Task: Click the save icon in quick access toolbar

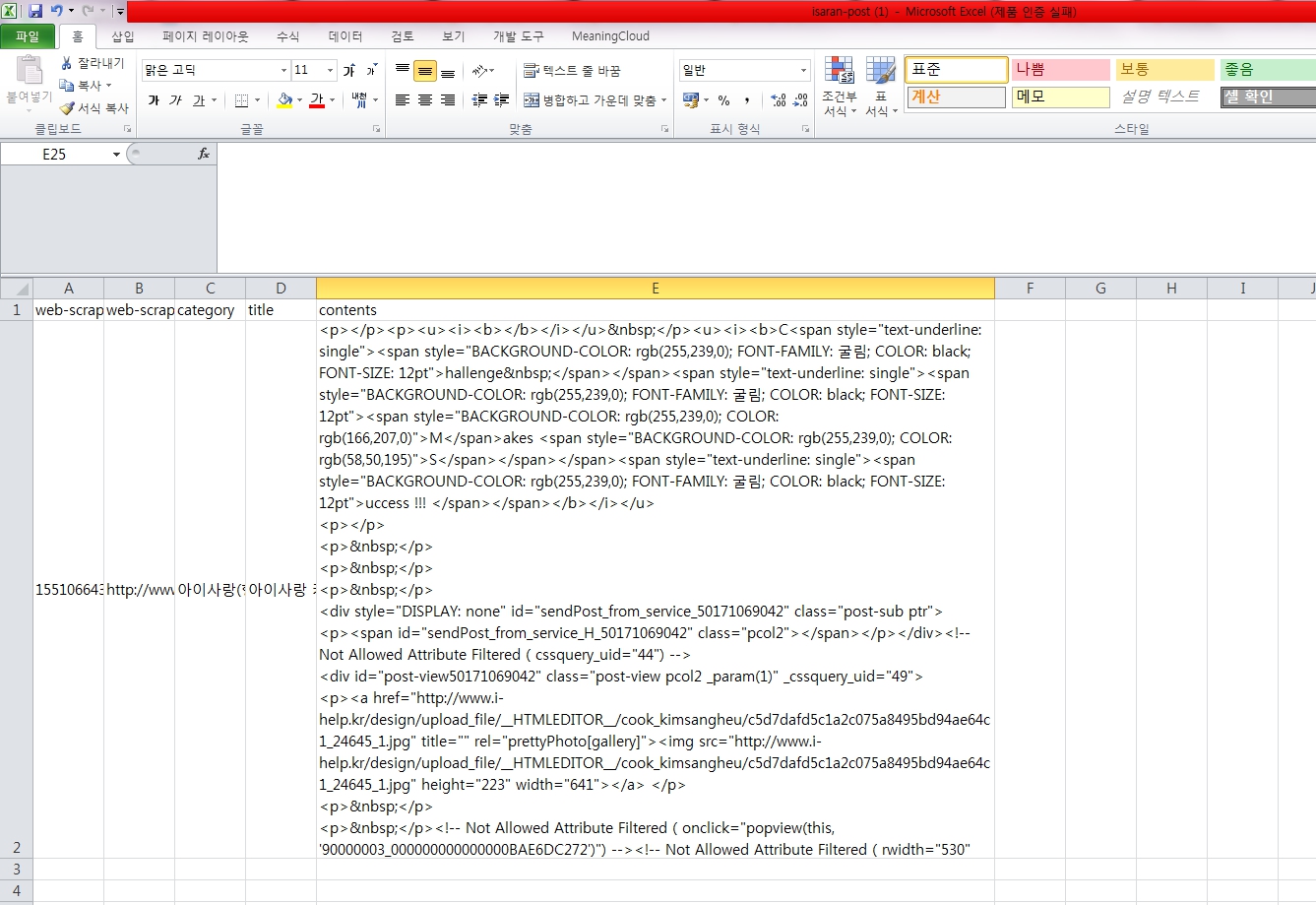Action: 35,11
